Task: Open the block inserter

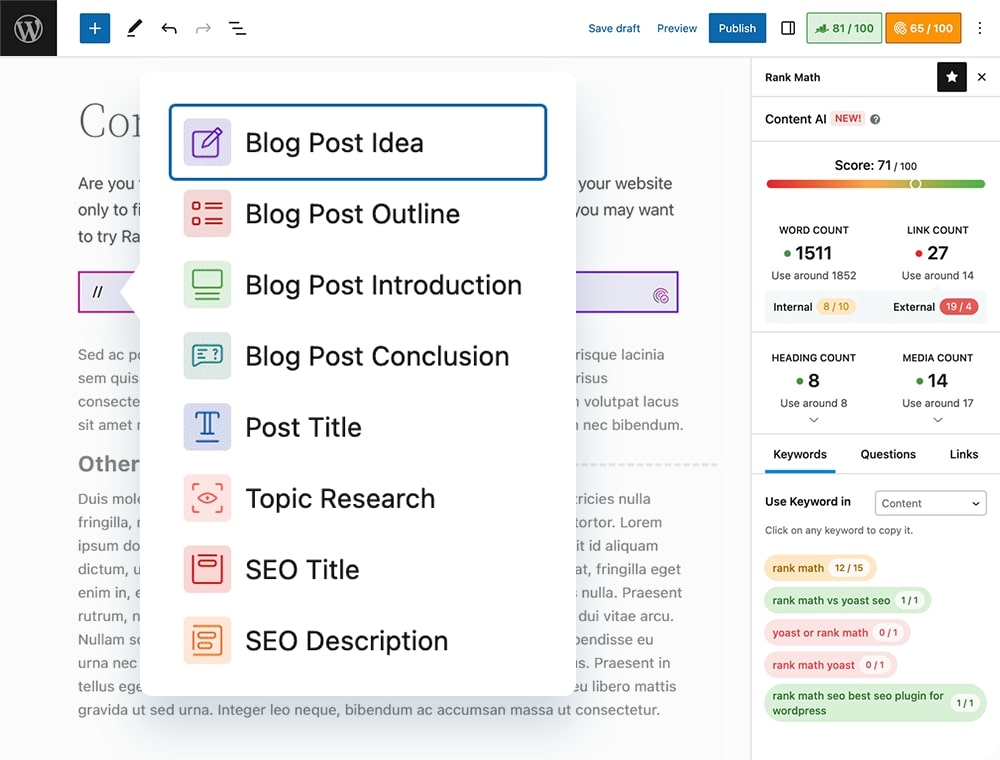Action: [x=94, y=28]
